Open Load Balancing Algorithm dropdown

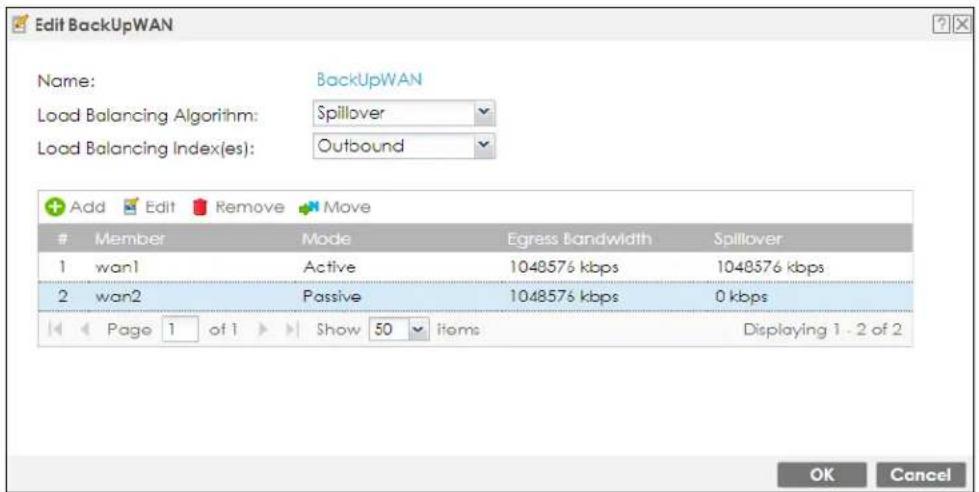484,114
